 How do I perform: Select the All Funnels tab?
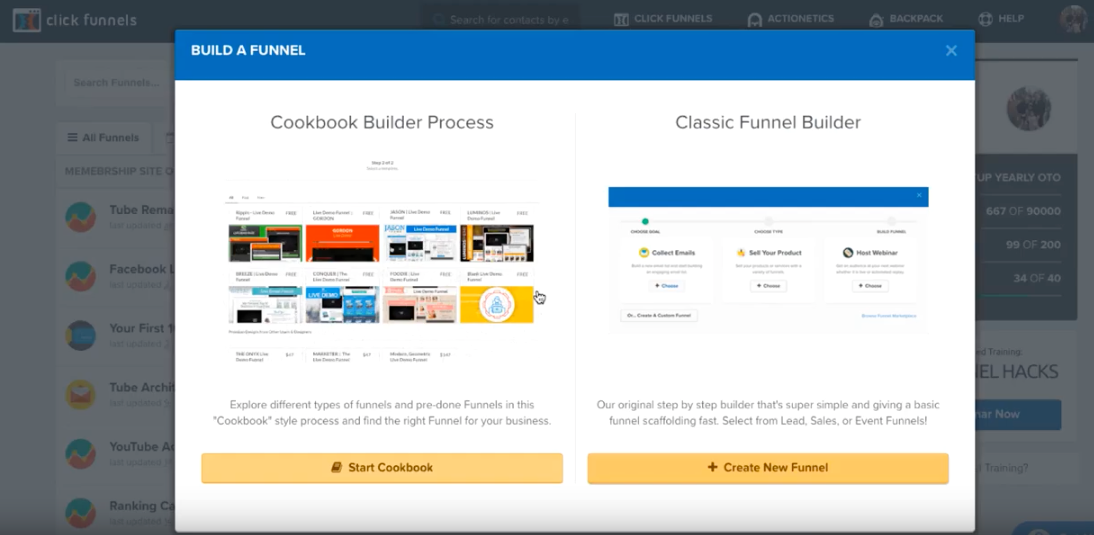pyautogui.click(x=103, y=138)
